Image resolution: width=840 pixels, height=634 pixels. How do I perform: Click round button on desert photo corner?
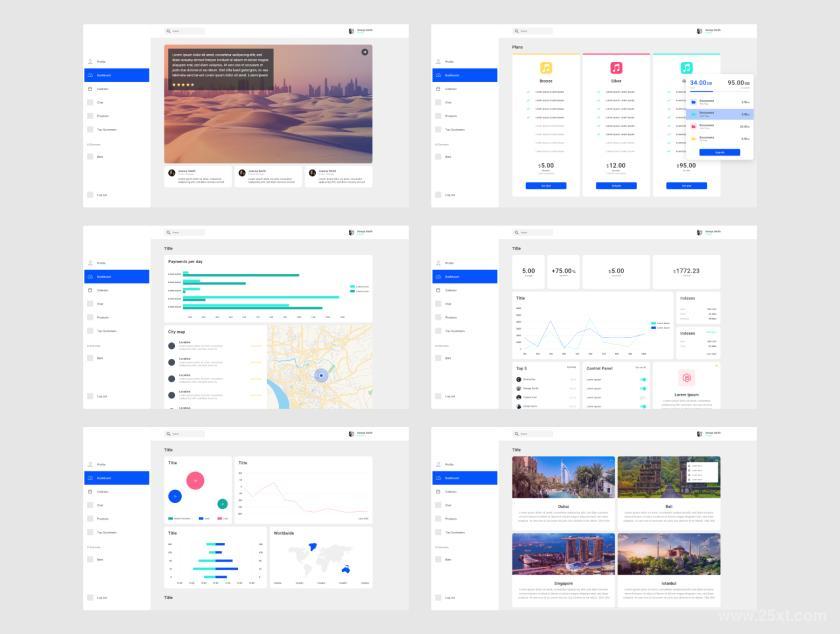(365, 52)
